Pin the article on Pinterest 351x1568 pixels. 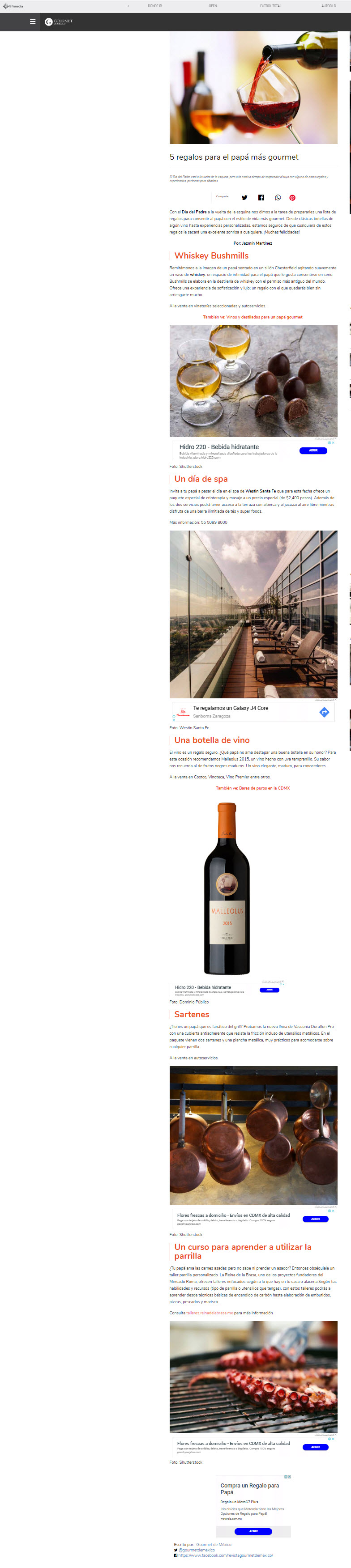[x=292, y=197]
